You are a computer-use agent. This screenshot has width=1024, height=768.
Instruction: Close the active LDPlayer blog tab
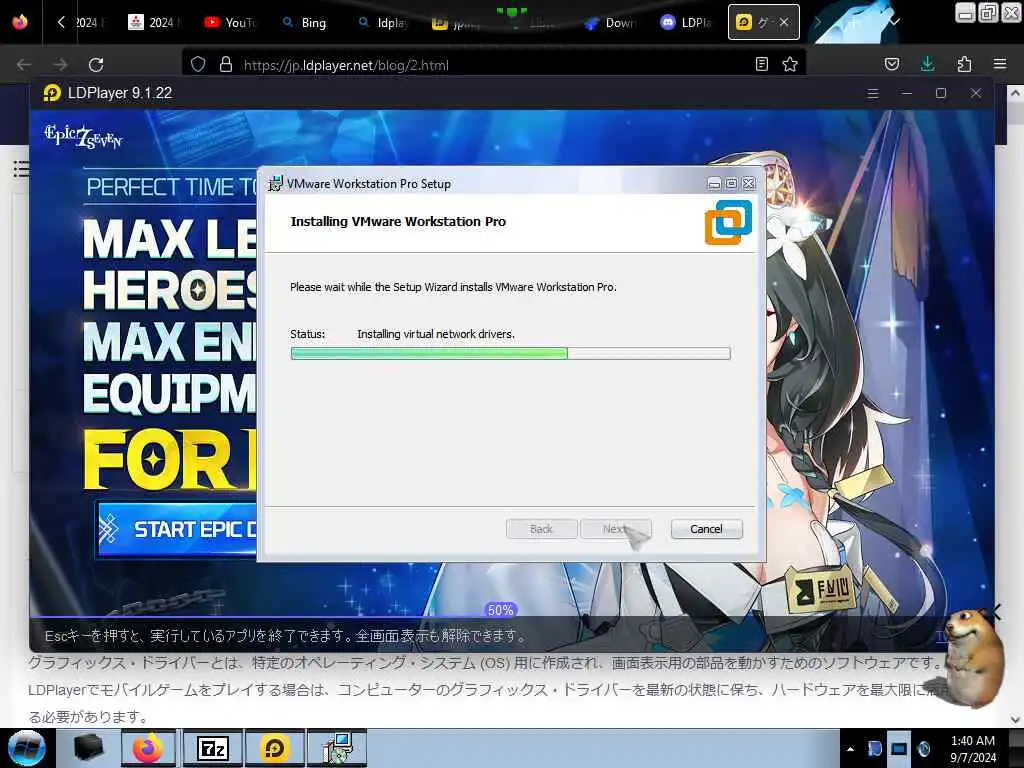point(784,22)
